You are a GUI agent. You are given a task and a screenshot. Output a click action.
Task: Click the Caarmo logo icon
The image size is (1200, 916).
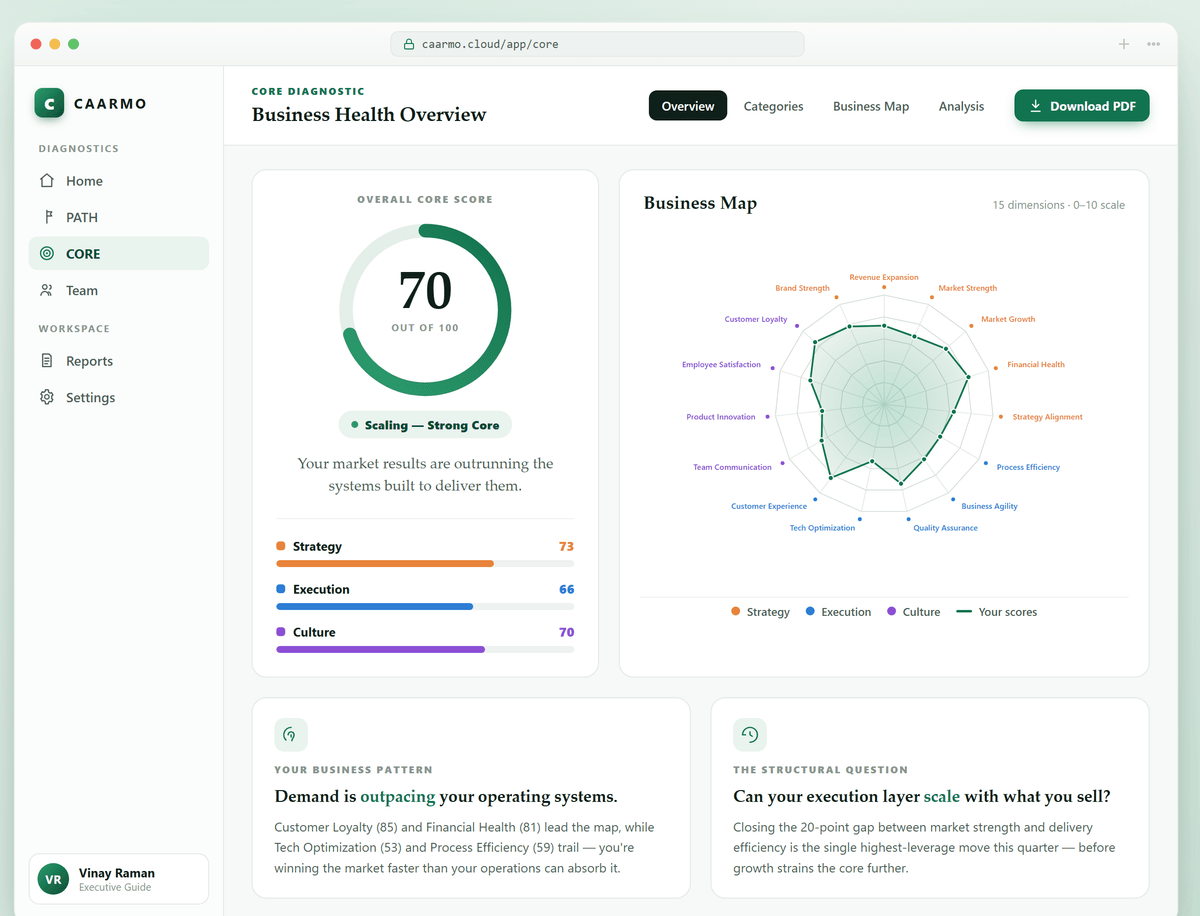click(x=49, y=103)
